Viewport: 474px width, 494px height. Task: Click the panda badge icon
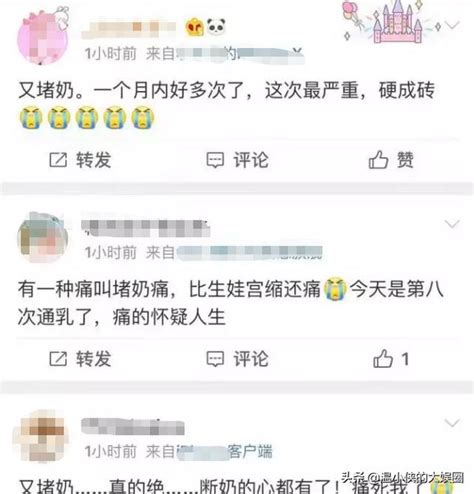click(216, 27)
